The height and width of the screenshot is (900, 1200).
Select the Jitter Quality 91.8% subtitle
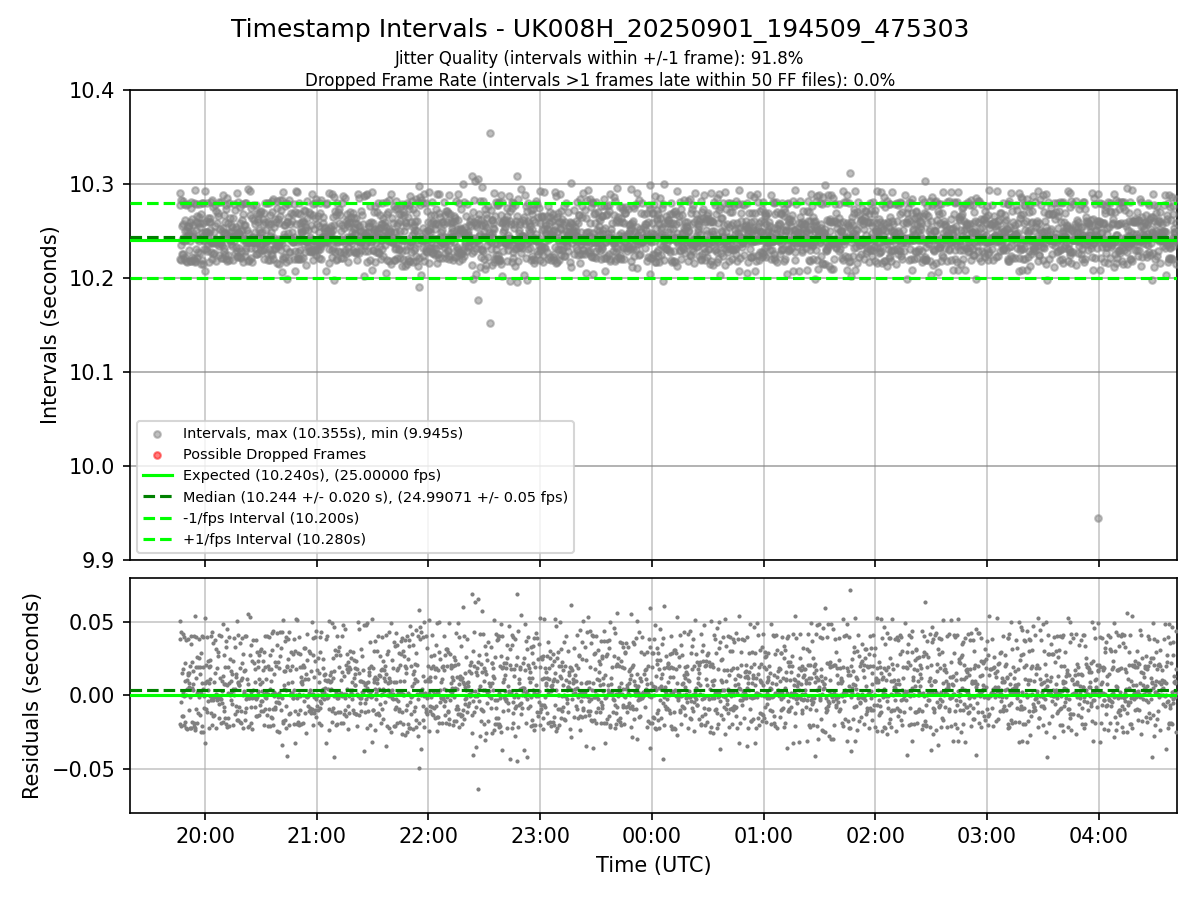click(x=599, y=58)
